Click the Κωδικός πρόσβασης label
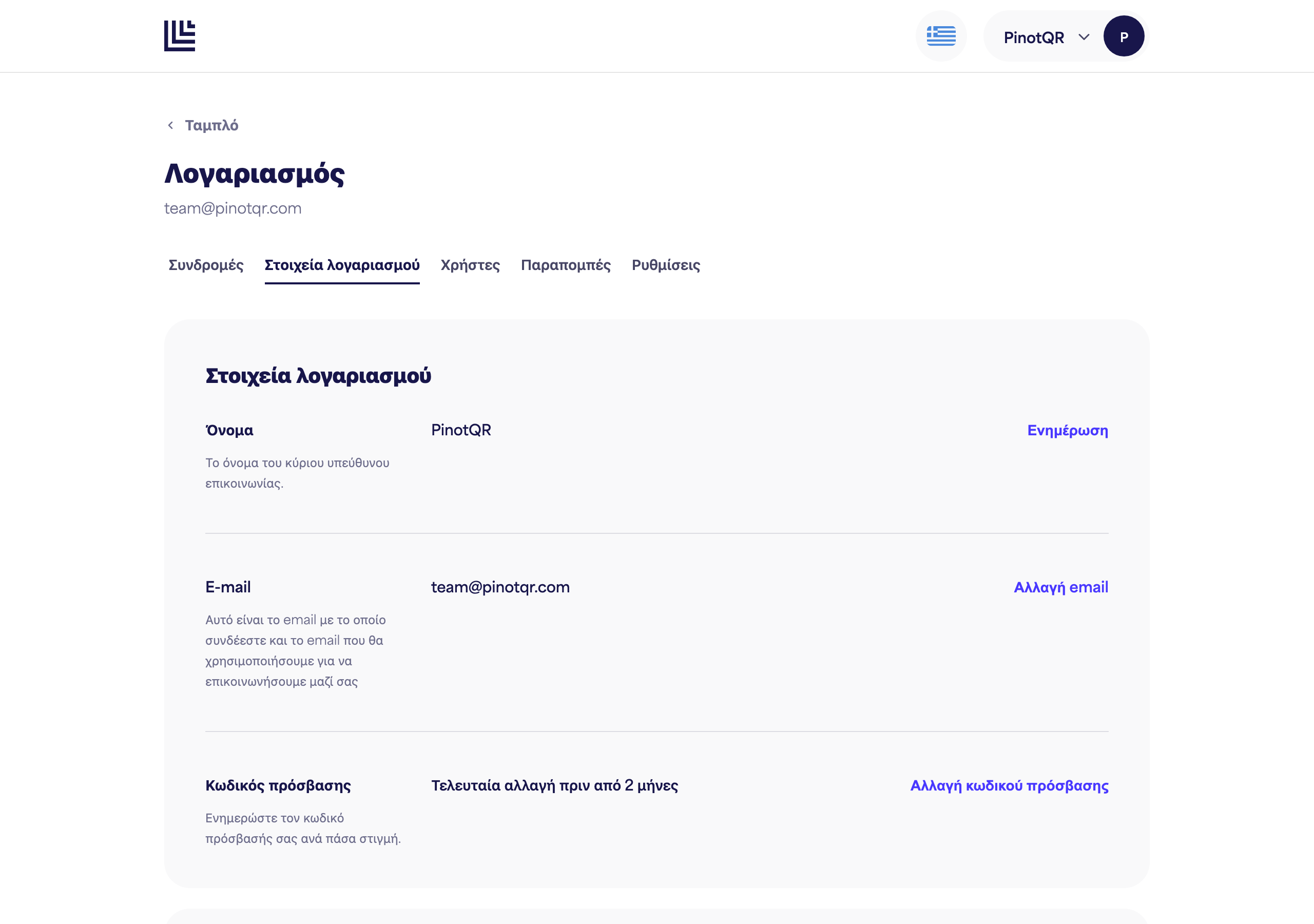This screenshot has width=1314, height=924. coord(278,785)
